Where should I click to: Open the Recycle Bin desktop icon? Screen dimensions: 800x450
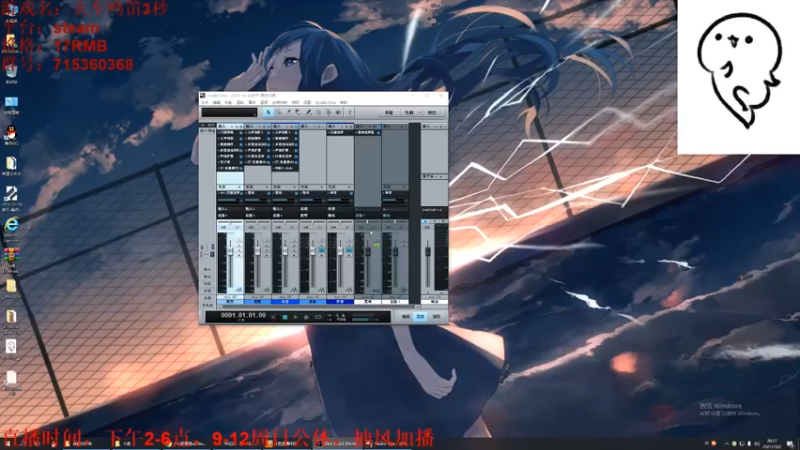tap(11, 73)
